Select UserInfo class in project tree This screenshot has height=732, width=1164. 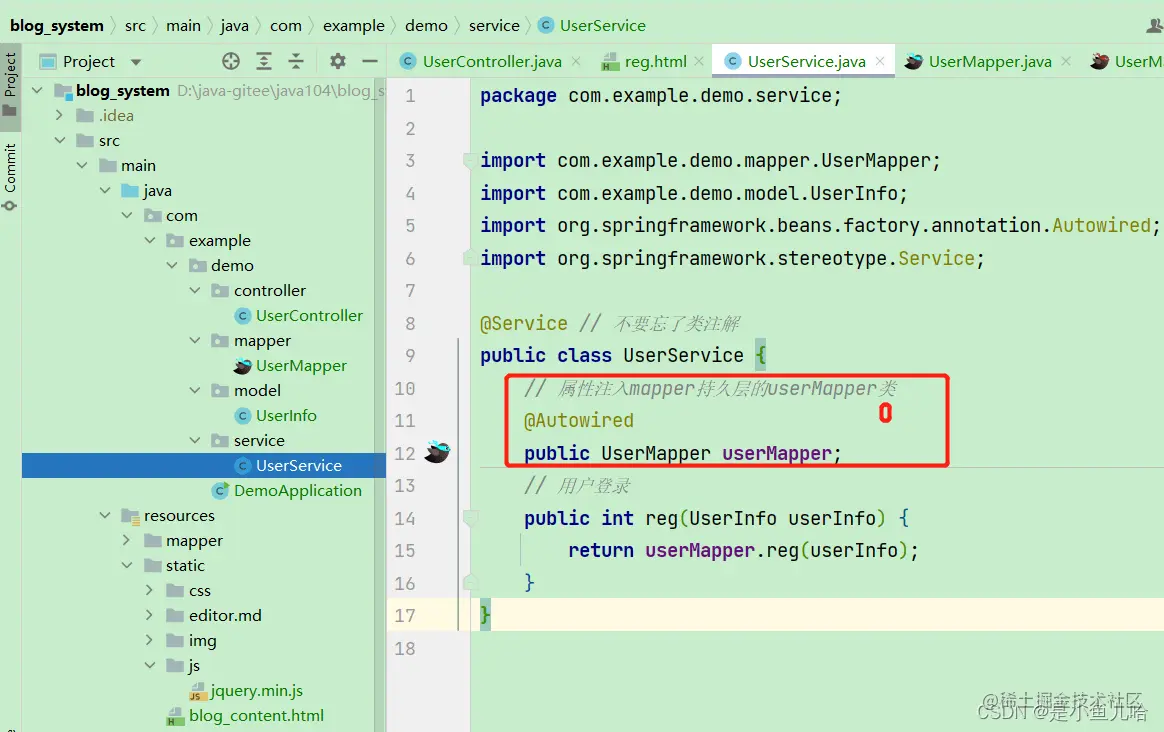click(x=286, y=415)
